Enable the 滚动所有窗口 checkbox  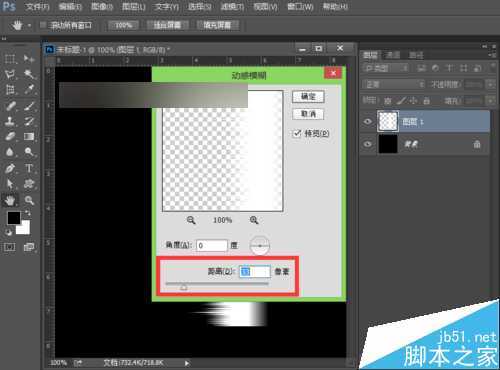pos(43,25)
